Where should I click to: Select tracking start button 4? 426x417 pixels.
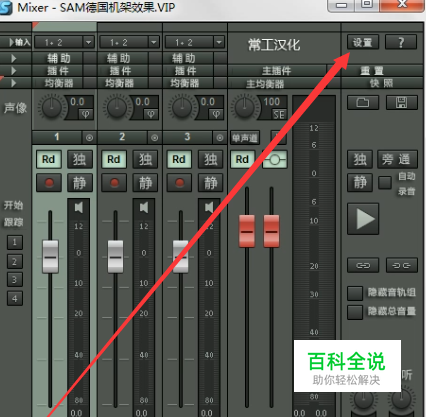click(x=15, y=299)
